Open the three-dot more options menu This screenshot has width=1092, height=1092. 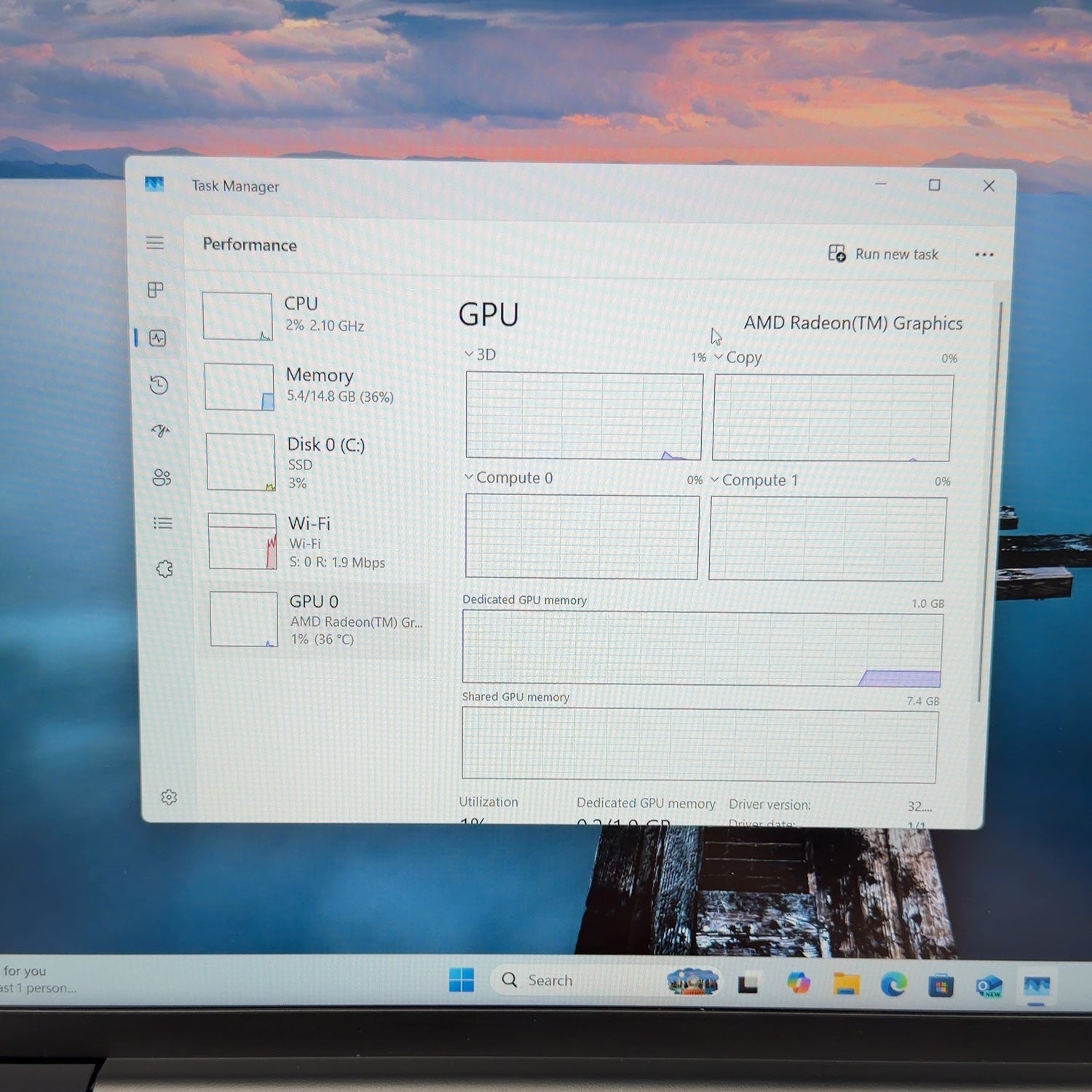coord(984,255)
